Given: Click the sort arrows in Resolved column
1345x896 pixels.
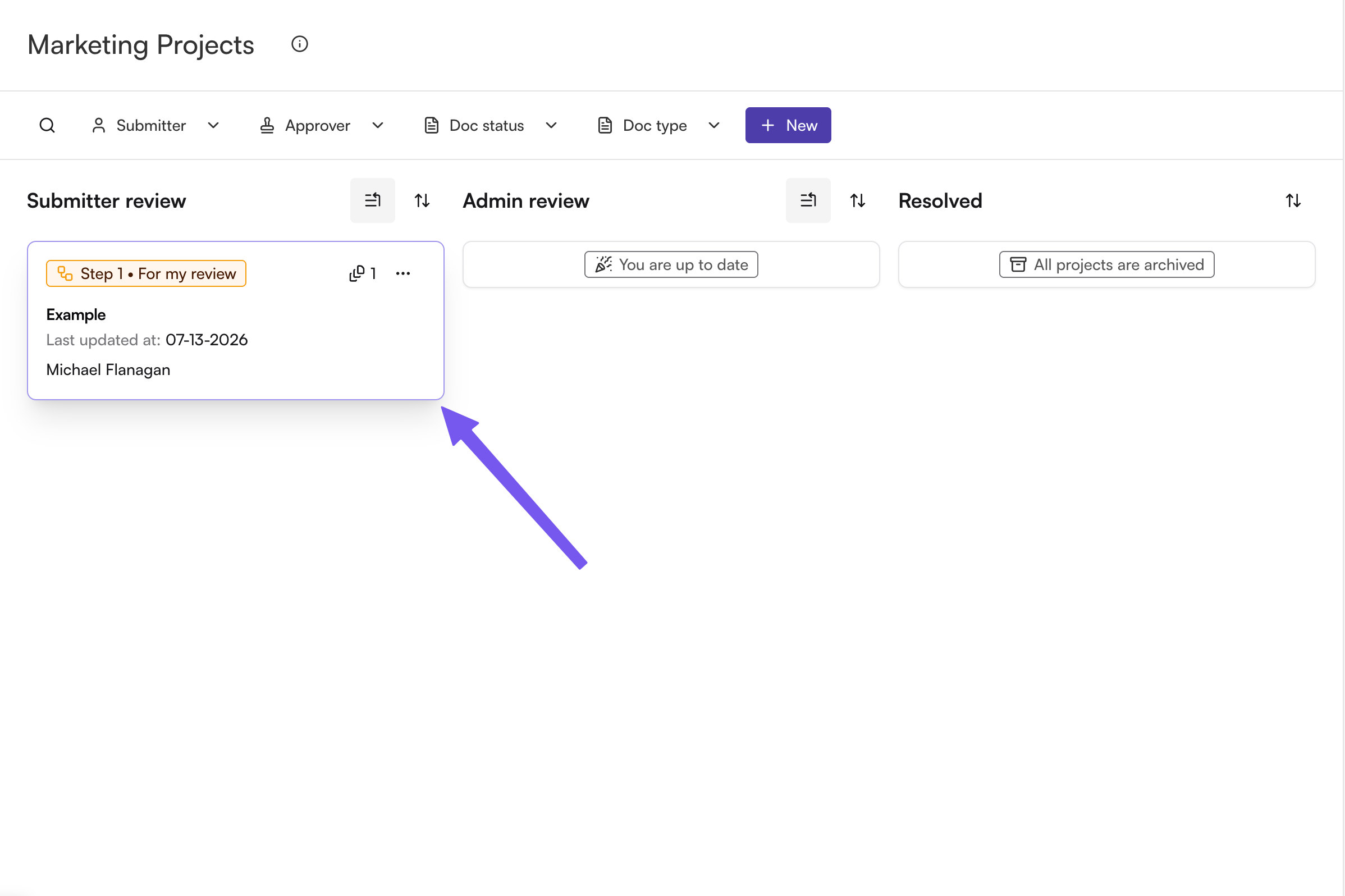Looking at the screenshot, I should [1293, 200].
